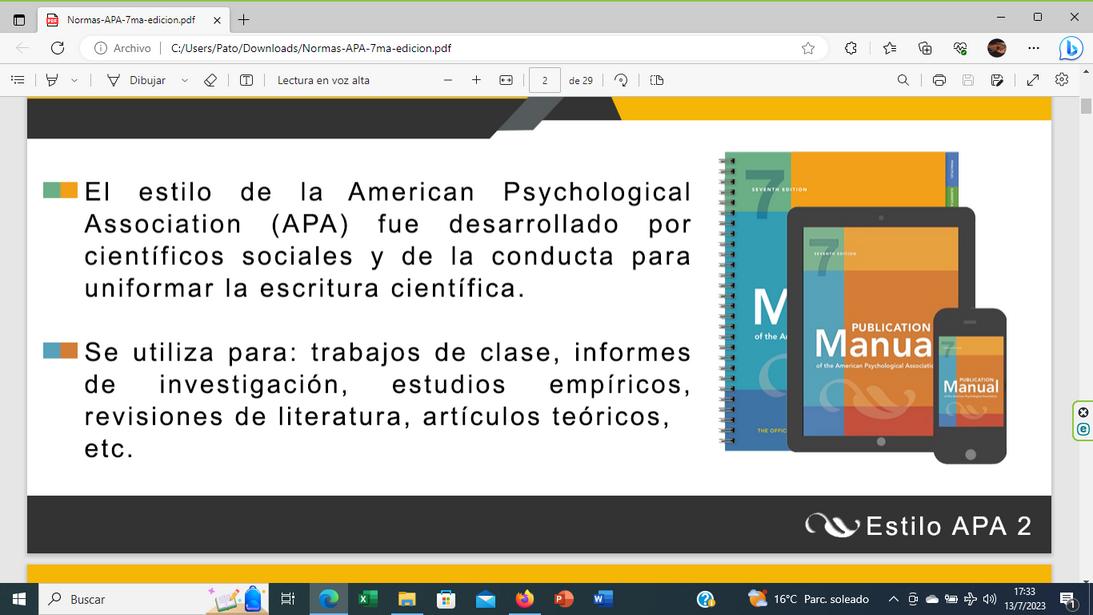Print the PDF document
The image size is (1093, 615).
(x=939, y=80)
